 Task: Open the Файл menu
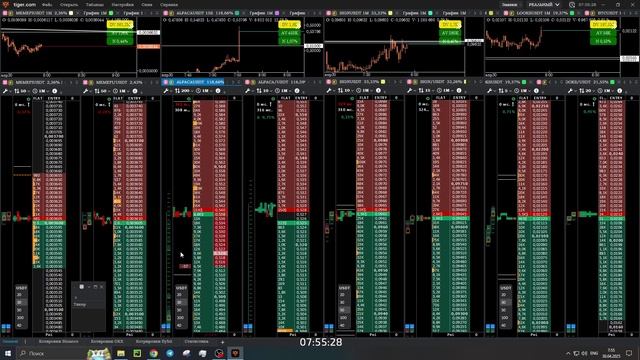(47, 4)
